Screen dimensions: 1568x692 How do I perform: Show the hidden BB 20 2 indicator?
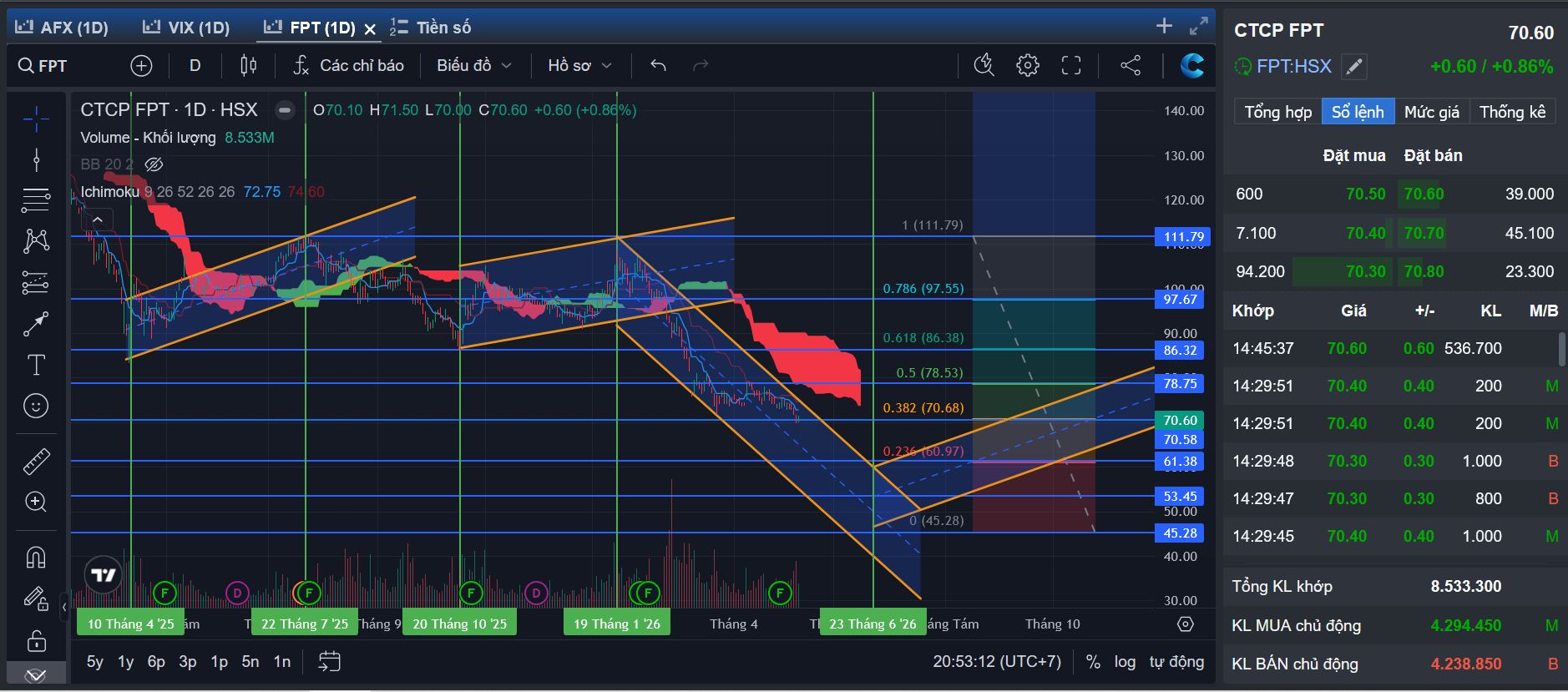[154, 164]
